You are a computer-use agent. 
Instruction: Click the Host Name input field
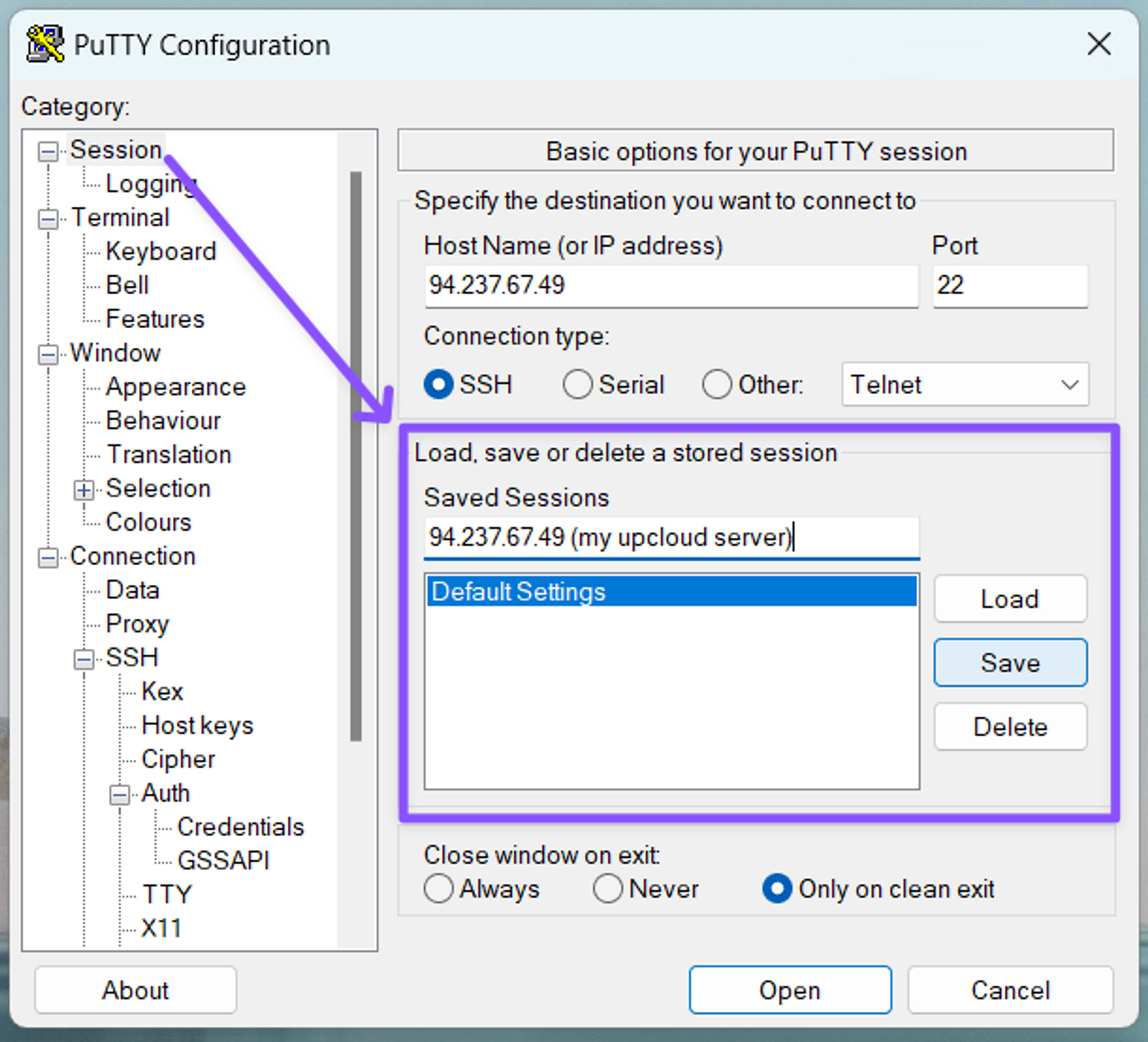[x=670, y=285]
